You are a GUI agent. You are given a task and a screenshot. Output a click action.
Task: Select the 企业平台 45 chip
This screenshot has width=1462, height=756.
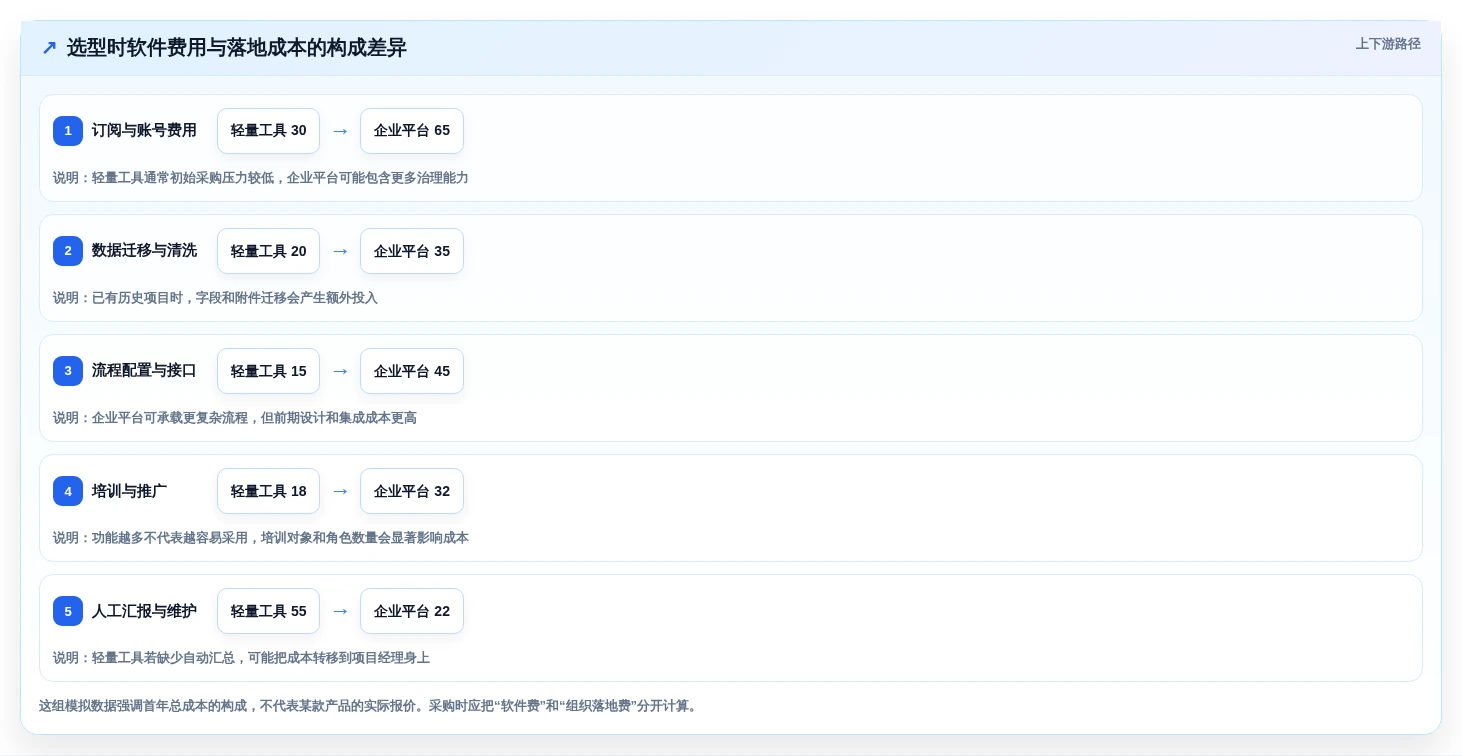coord(412,371)
